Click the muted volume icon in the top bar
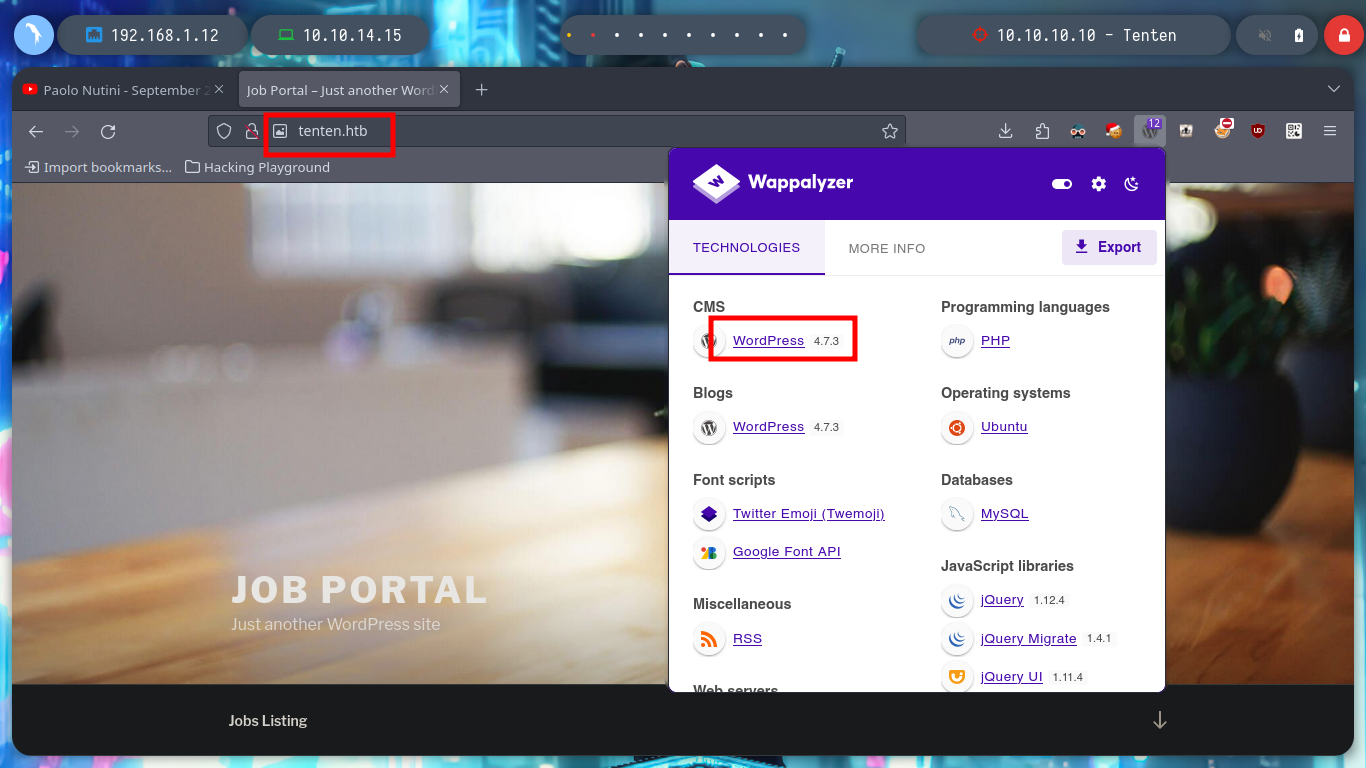The width and height of the screenshot is (1366, 768). pyautogui.click(x=1264, y=35)
